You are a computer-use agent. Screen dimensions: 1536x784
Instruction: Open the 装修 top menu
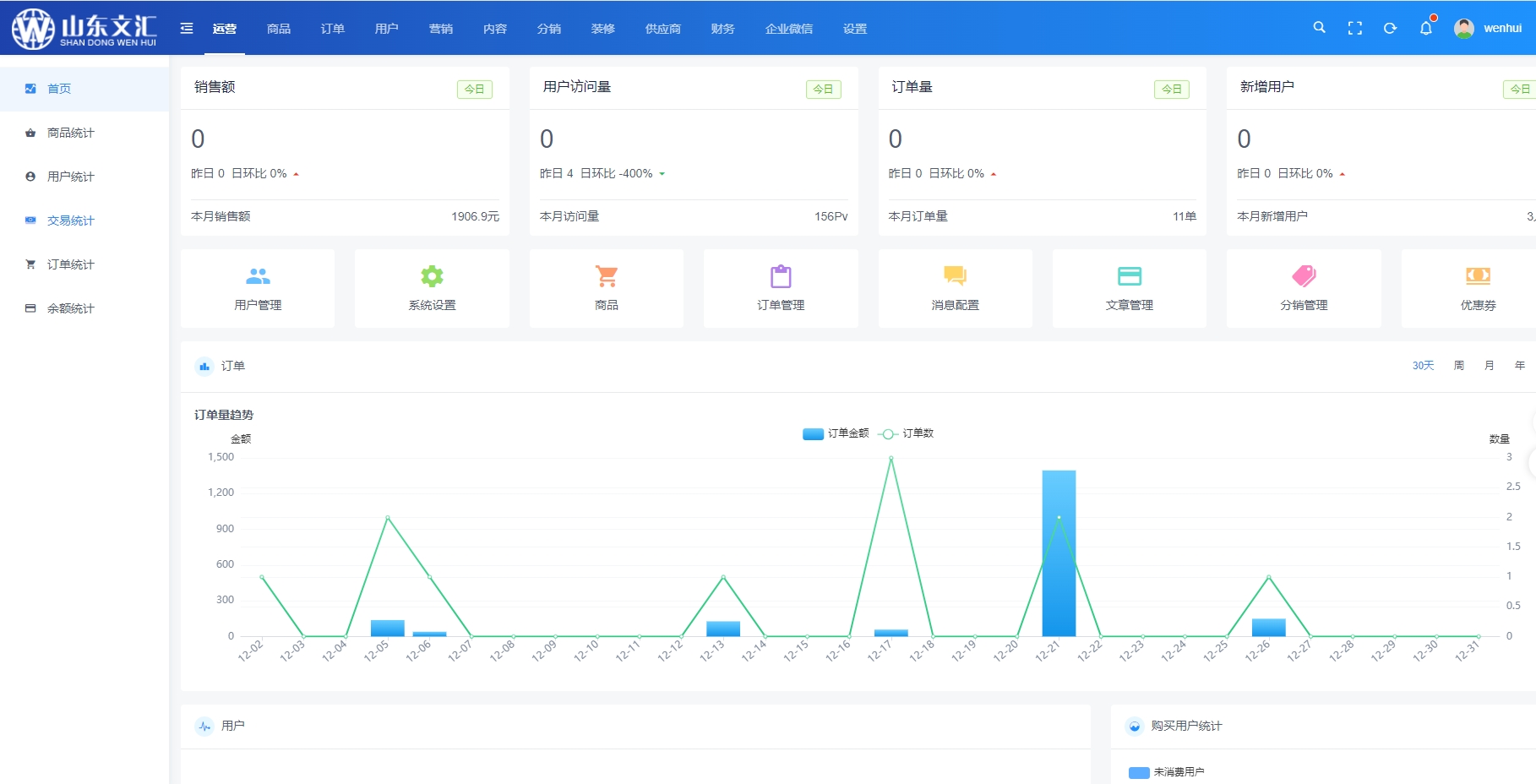click(603, 29)
